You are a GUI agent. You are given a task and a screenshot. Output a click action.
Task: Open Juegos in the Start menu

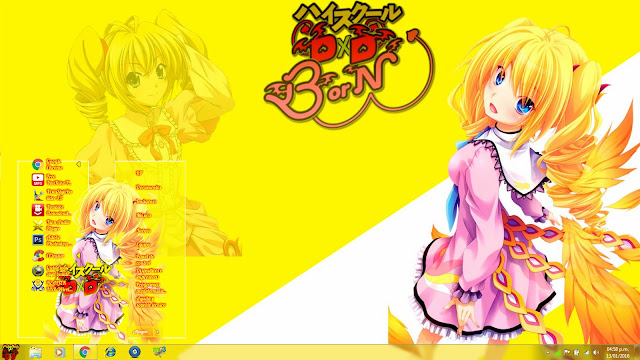pos(143,230)
